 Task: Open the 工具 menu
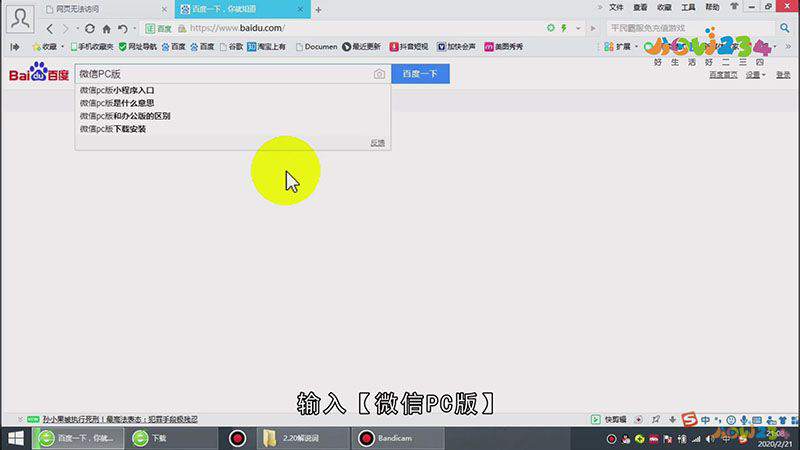coord(688,7)
